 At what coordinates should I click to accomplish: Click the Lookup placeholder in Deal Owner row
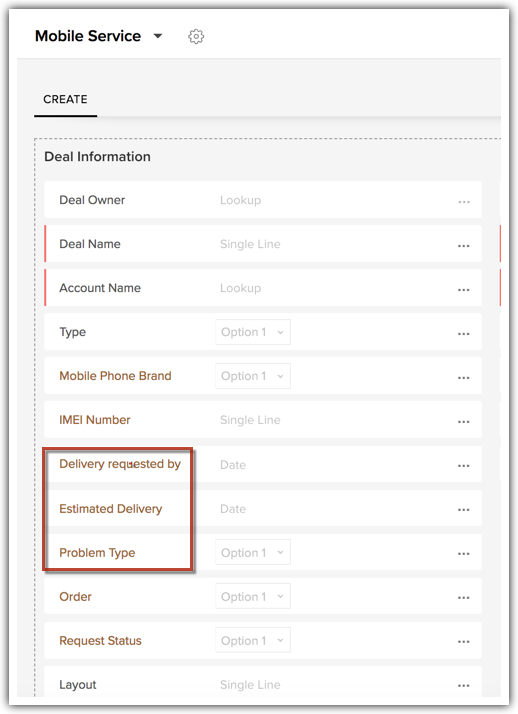(240, 200)
